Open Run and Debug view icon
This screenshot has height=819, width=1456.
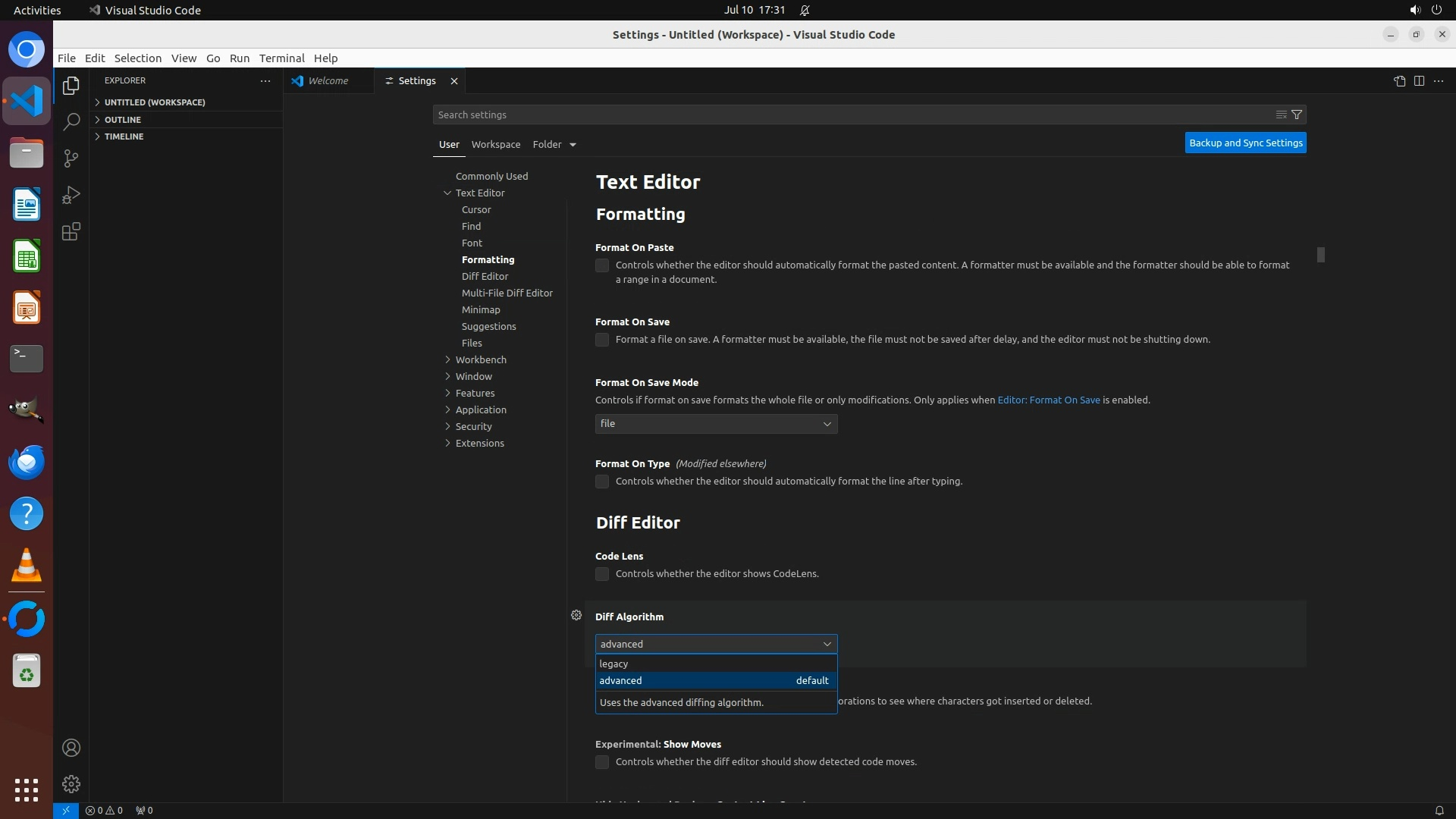point(71,195)
